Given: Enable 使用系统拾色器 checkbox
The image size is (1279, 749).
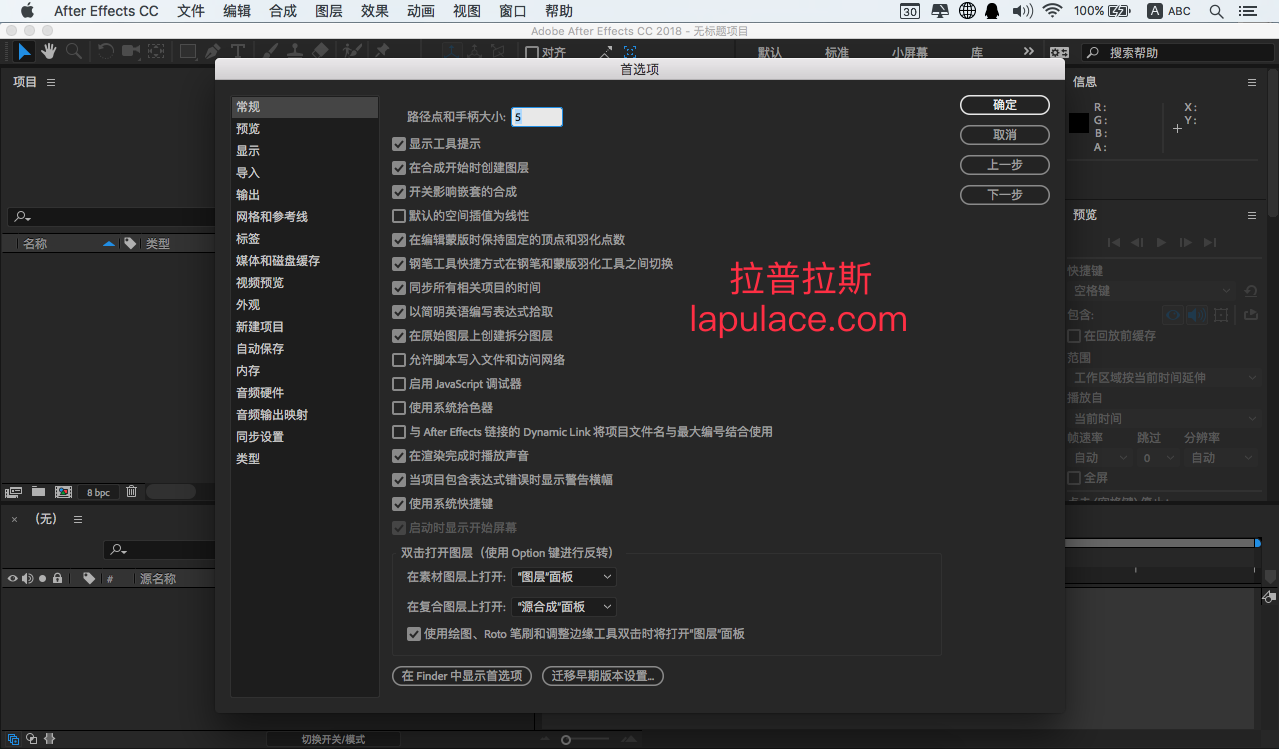Looking at the screenshot, I should (399, 408).
